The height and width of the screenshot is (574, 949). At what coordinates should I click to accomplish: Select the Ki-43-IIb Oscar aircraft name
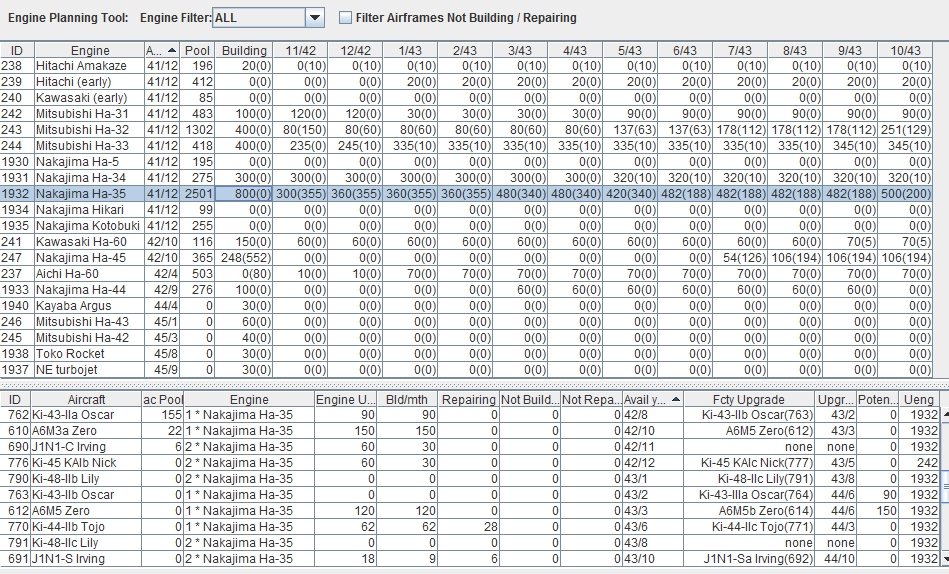[73, 495]
